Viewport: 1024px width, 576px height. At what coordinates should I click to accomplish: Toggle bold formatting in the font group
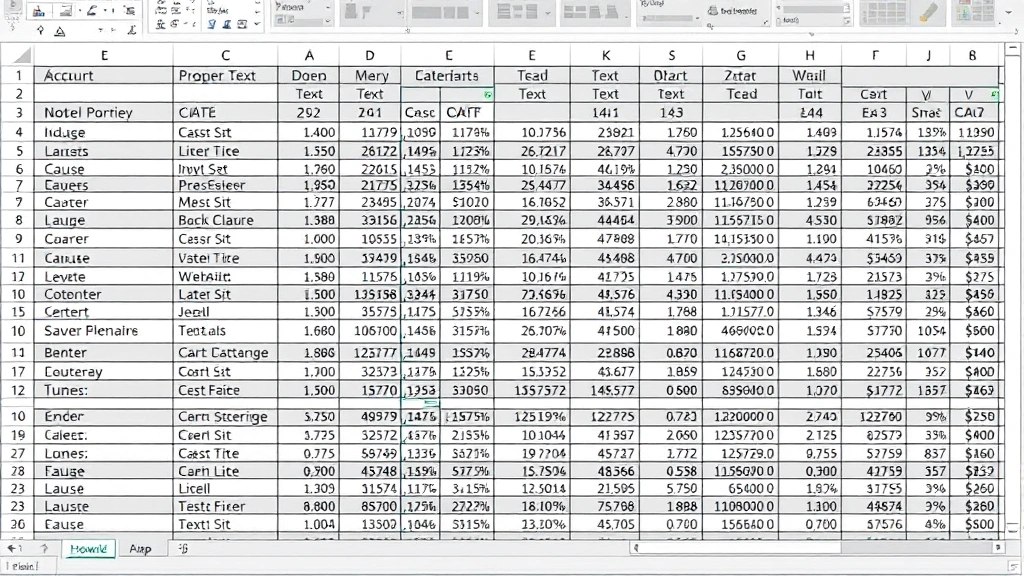[105, 10]
